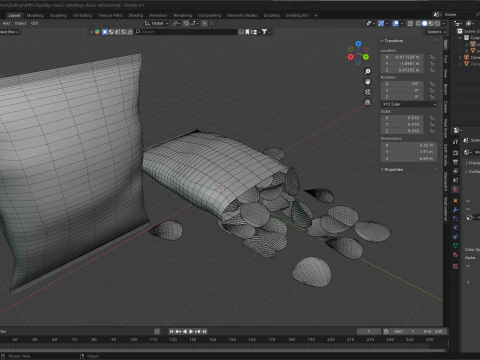Open the Particles properties tab
The image size is (480, 360).
(x=455, y=219)
